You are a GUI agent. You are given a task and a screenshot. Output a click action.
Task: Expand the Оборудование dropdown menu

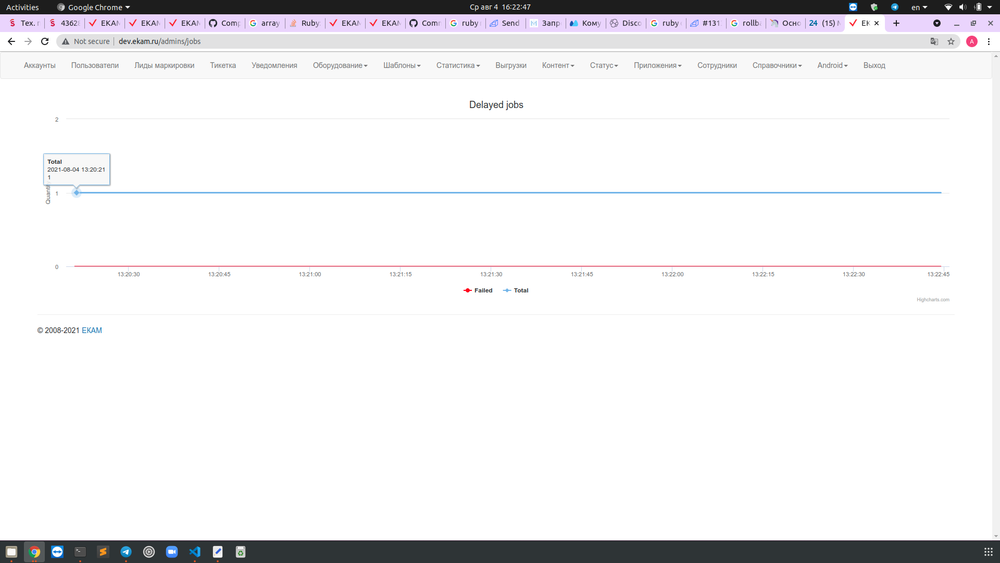pos(340,65)
